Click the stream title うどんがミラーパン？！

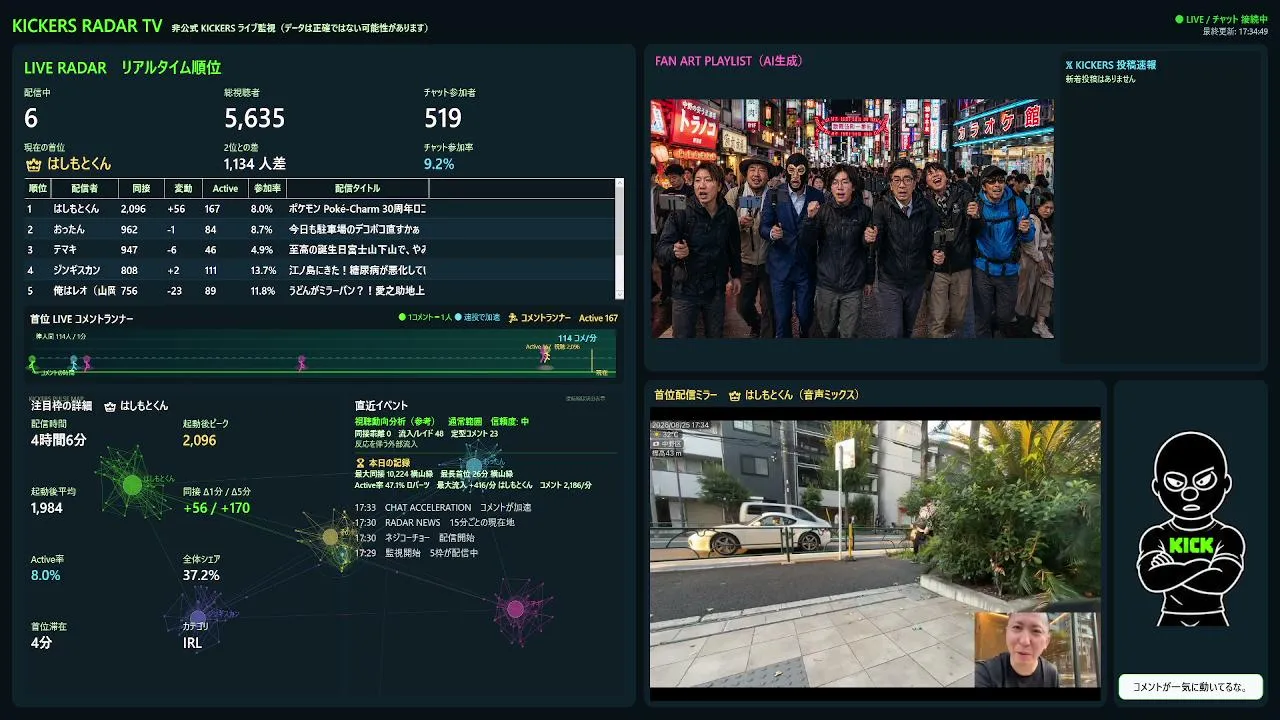pyautogui.click(x=357, y=291)
